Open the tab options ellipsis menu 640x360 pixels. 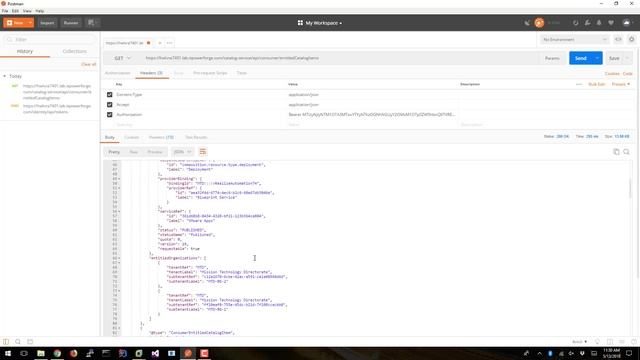(169, 43)
